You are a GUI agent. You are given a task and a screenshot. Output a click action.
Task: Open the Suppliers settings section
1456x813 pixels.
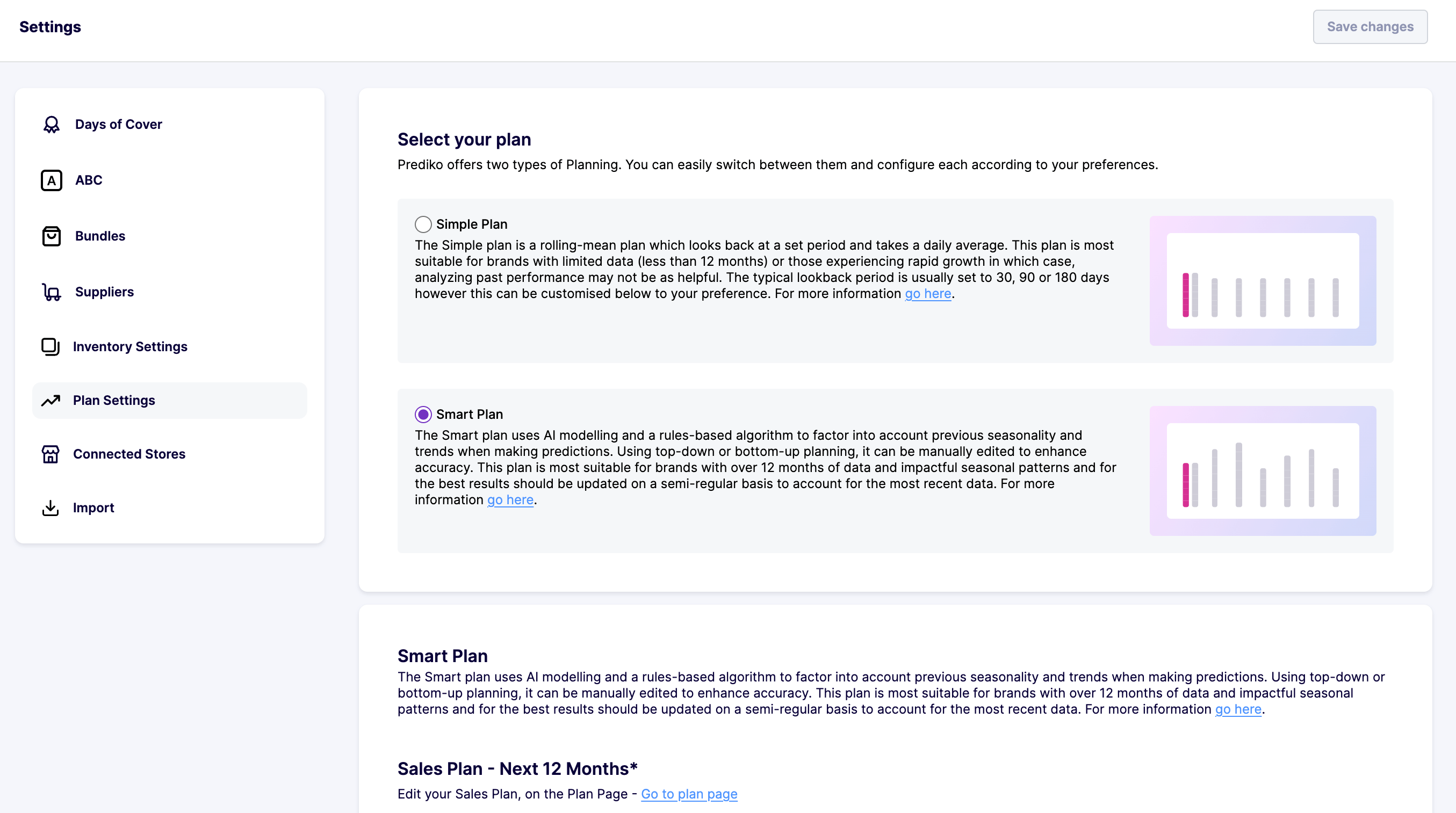point(105,292)
